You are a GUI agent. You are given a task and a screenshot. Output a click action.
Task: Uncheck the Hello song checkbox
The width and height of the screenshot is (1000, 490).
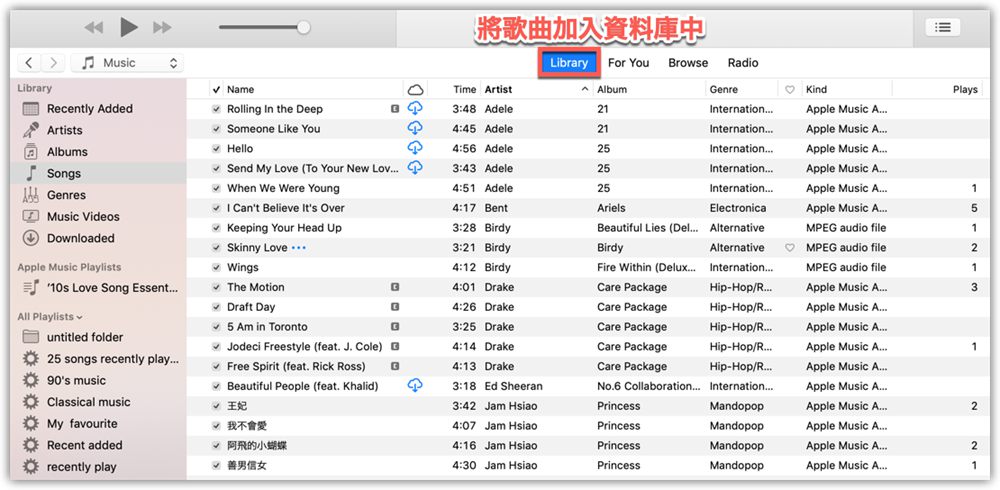[217, 149]
